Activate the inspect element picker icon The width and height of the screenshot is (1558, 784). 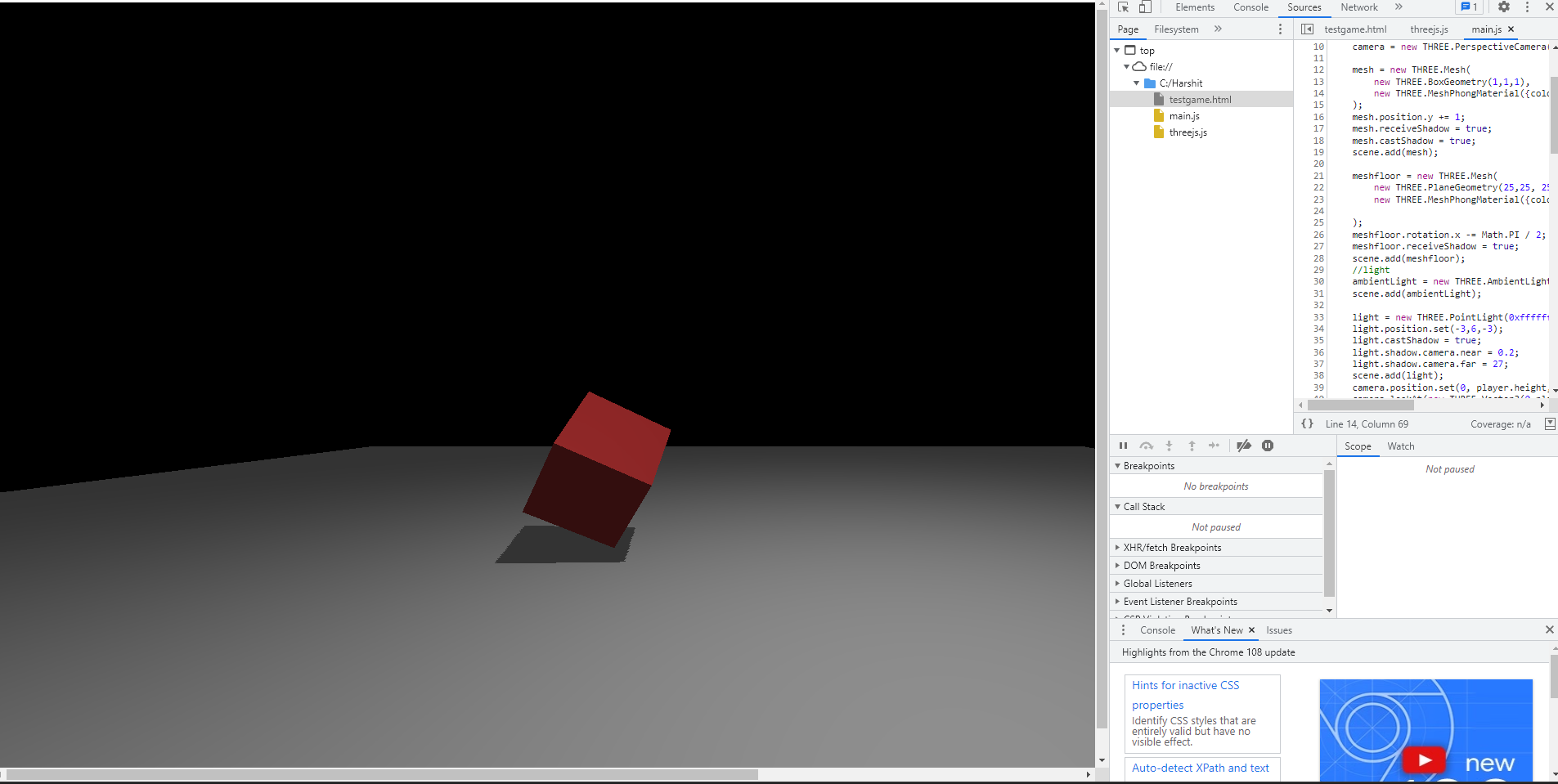click(1123, 7)
